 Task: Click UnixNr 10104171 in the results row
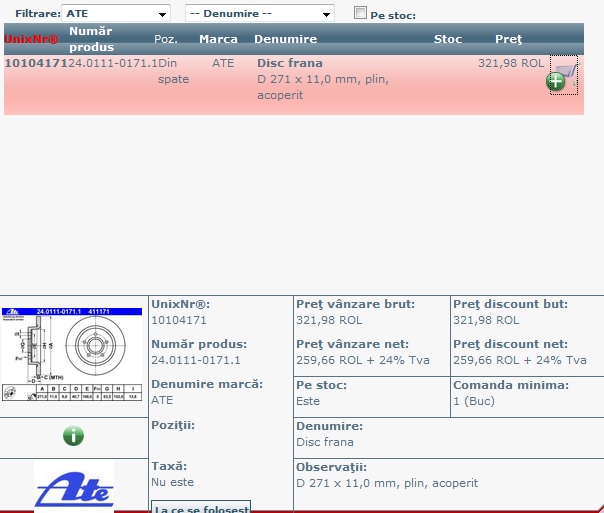[36, 63]
